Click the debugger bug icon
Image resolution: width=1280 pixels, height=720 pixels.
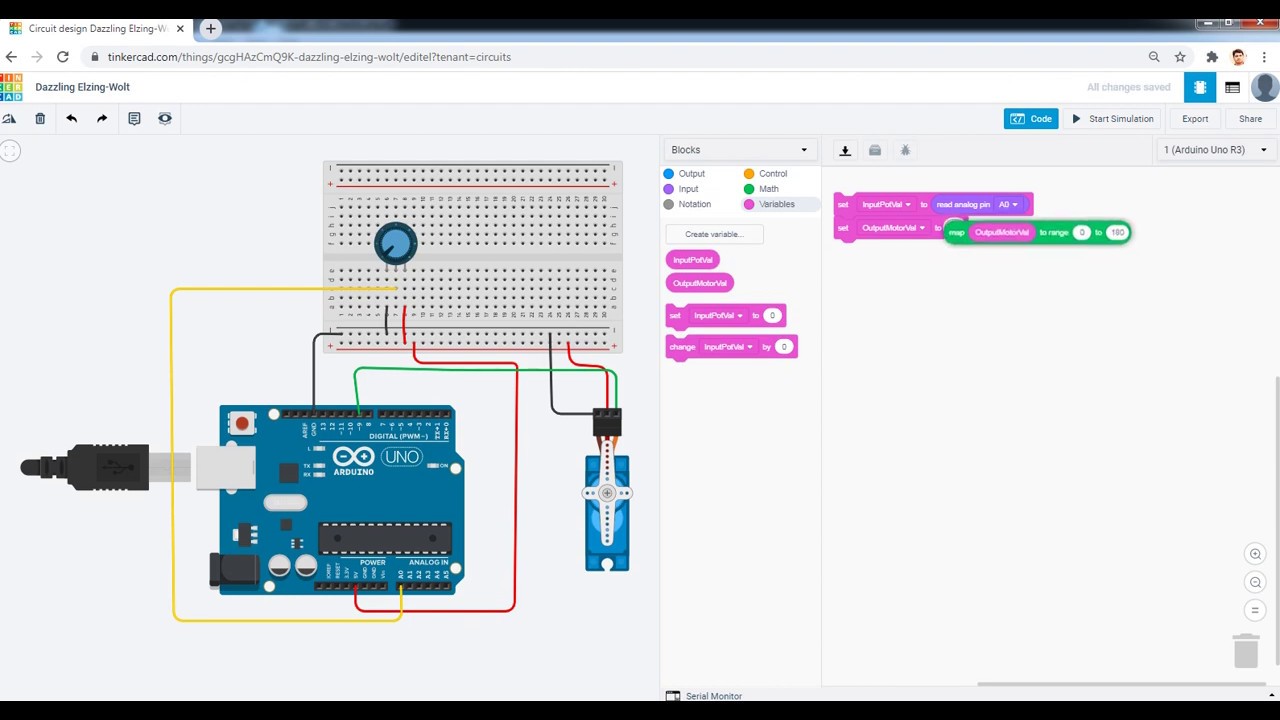pos(905,150)
